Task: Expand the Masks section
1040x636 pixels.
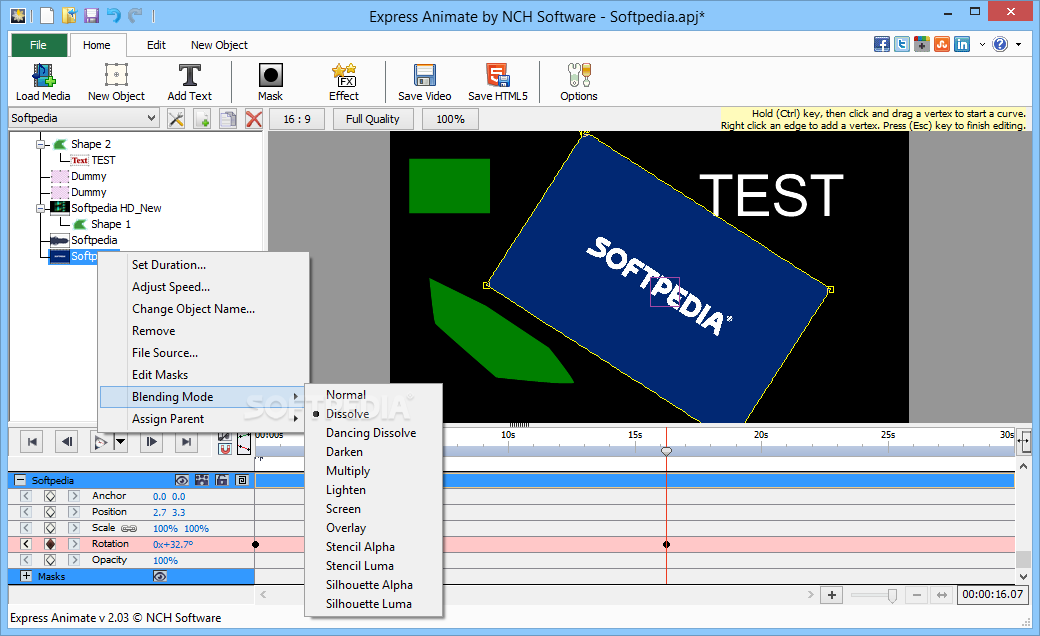Action: [26, 576]
